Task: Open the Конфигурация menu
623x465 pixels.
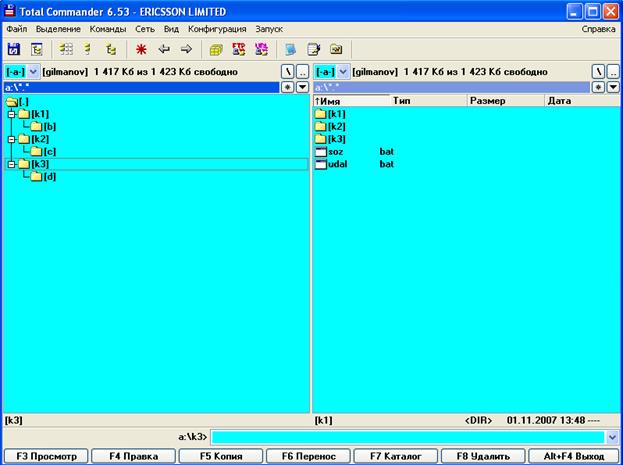Action: coord(217,30)
